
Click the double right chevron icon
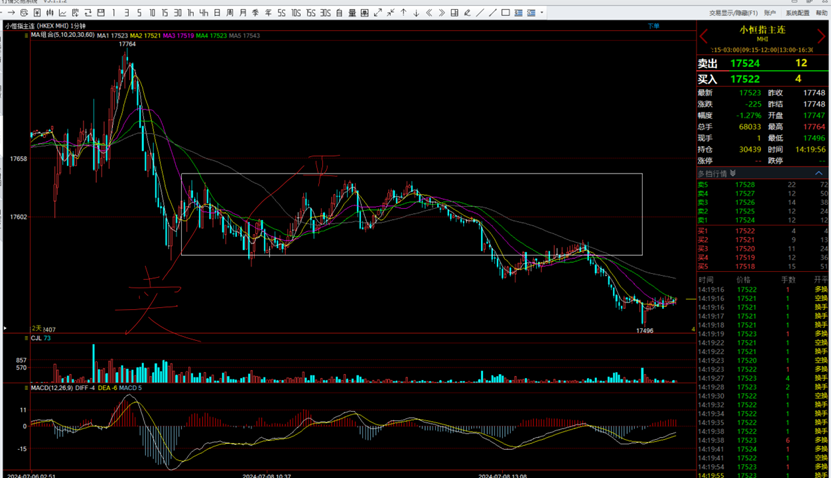point(441,13)
